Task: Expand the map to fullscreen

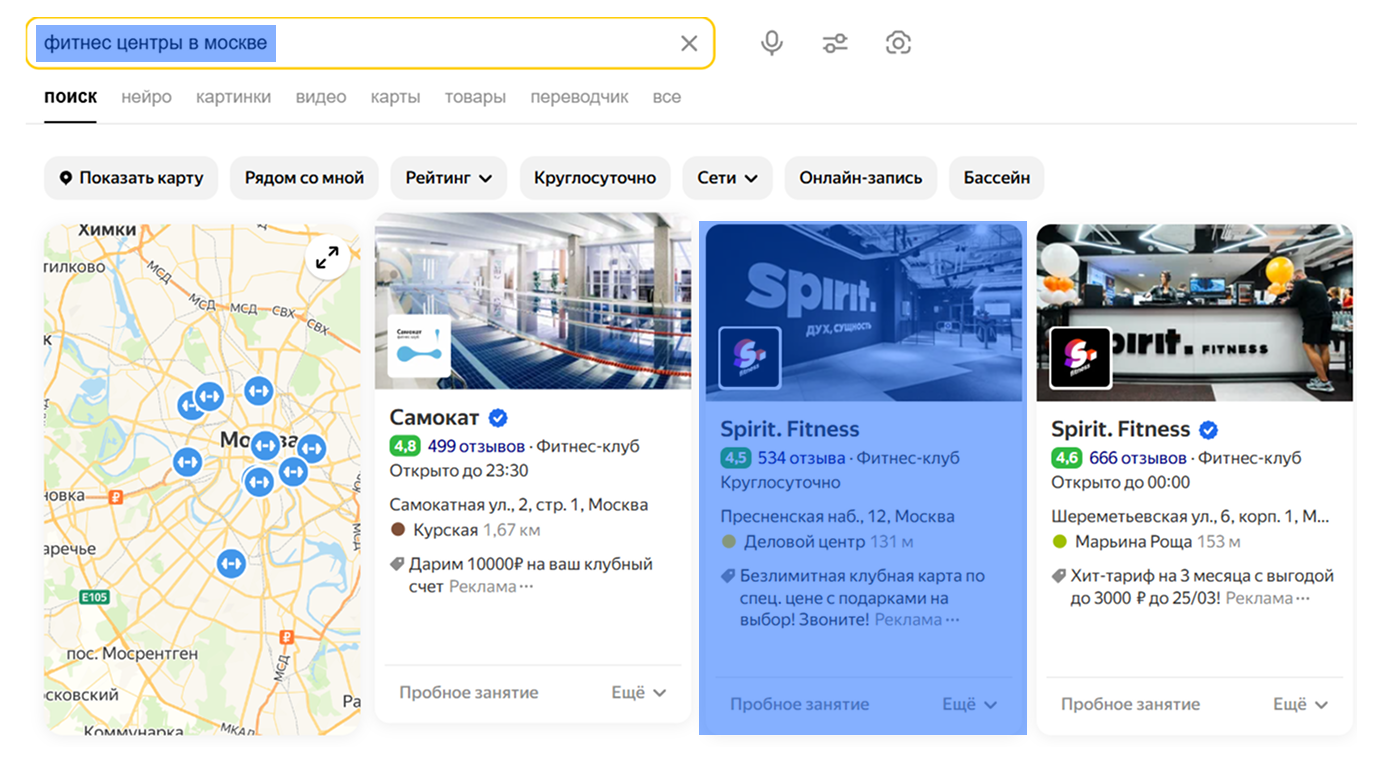Action: 327,258
